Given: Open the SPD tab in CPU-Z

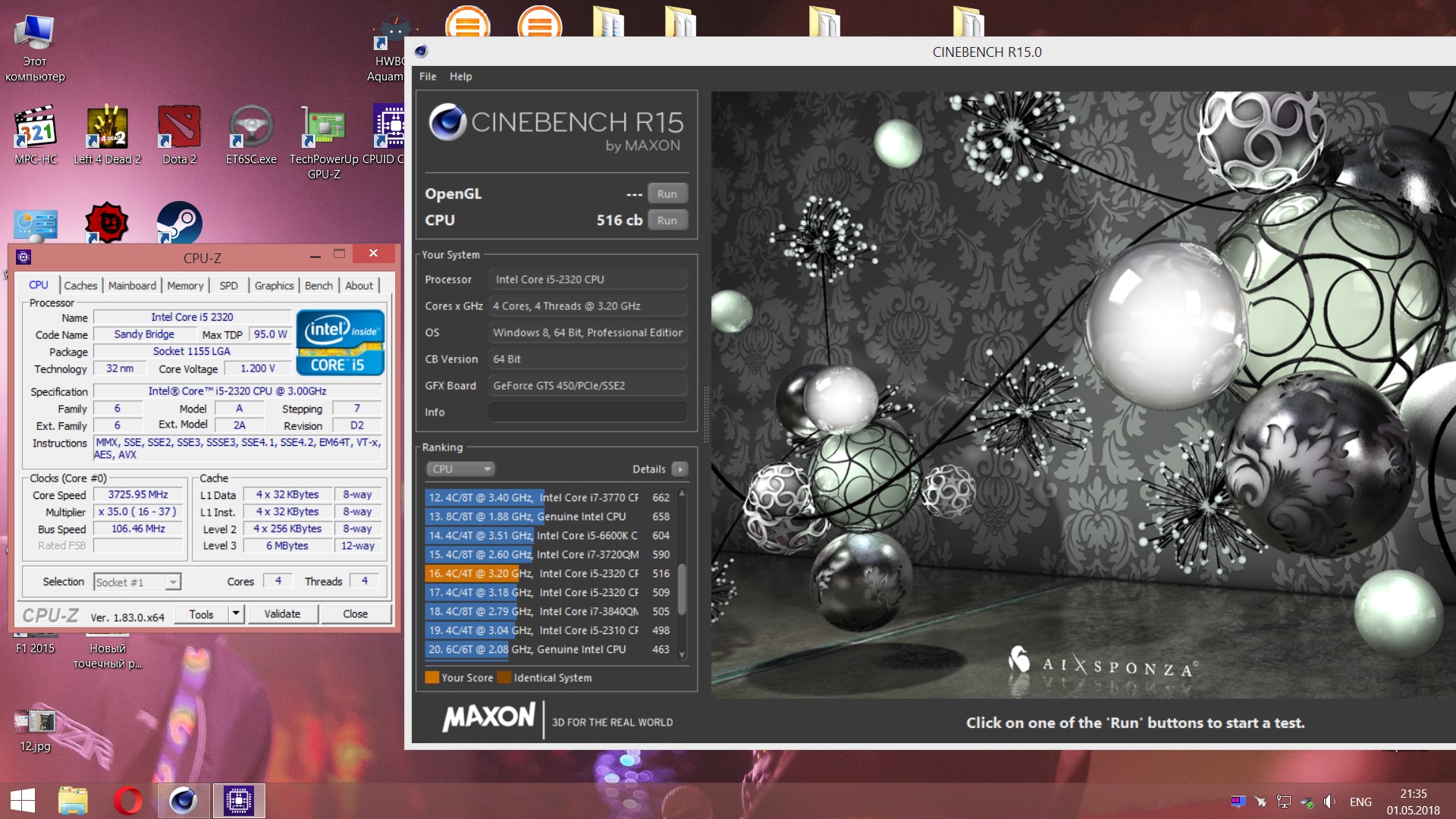Looking at the screenshot, I should coord(228,285).
